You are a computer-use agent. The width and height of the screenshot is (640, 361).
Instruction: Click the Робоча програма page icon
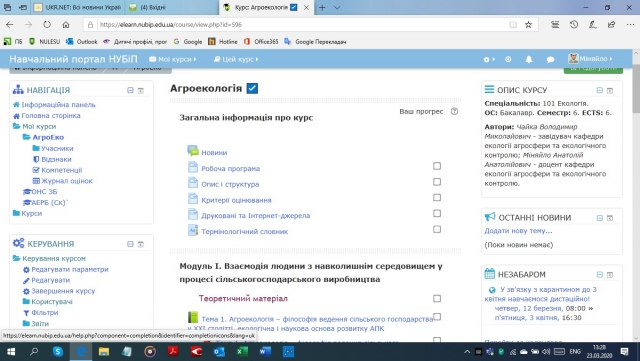tap(193, 167)
